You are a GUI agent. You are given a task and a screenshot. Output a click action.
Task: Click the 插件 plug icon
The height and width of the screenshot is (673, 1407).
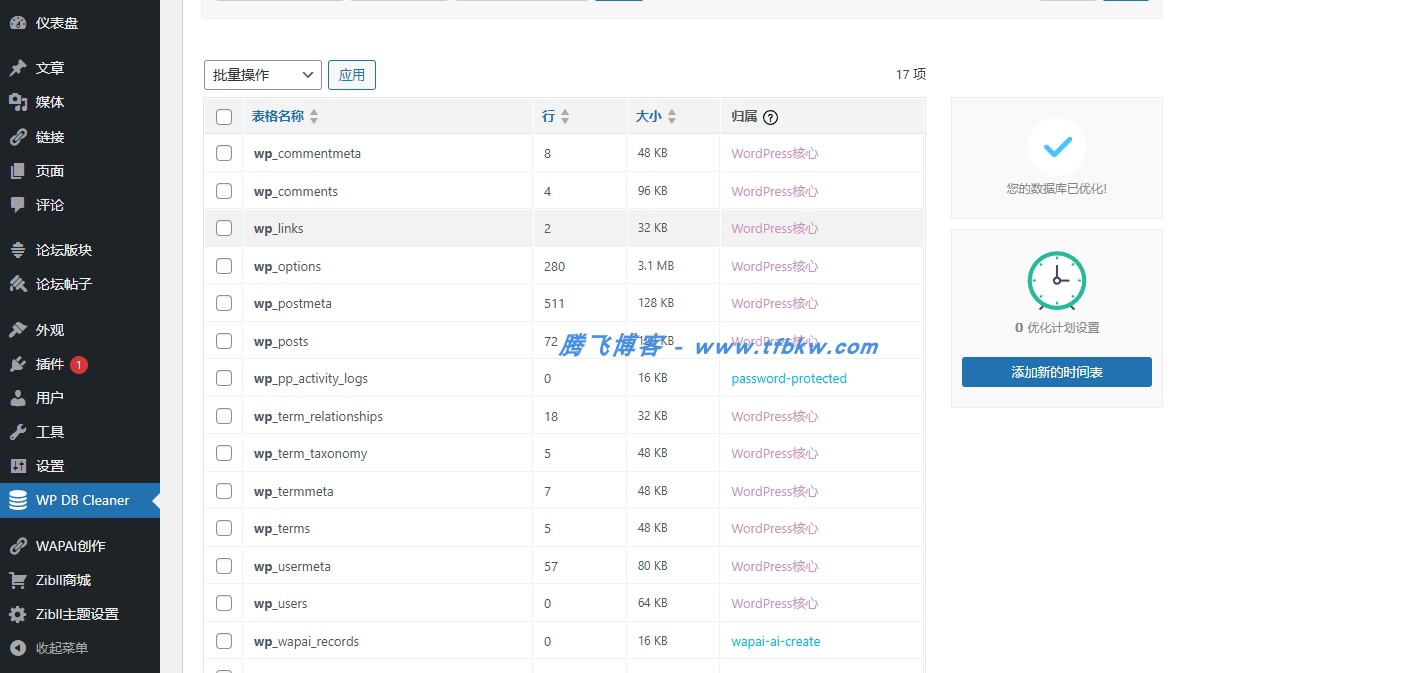18,364
